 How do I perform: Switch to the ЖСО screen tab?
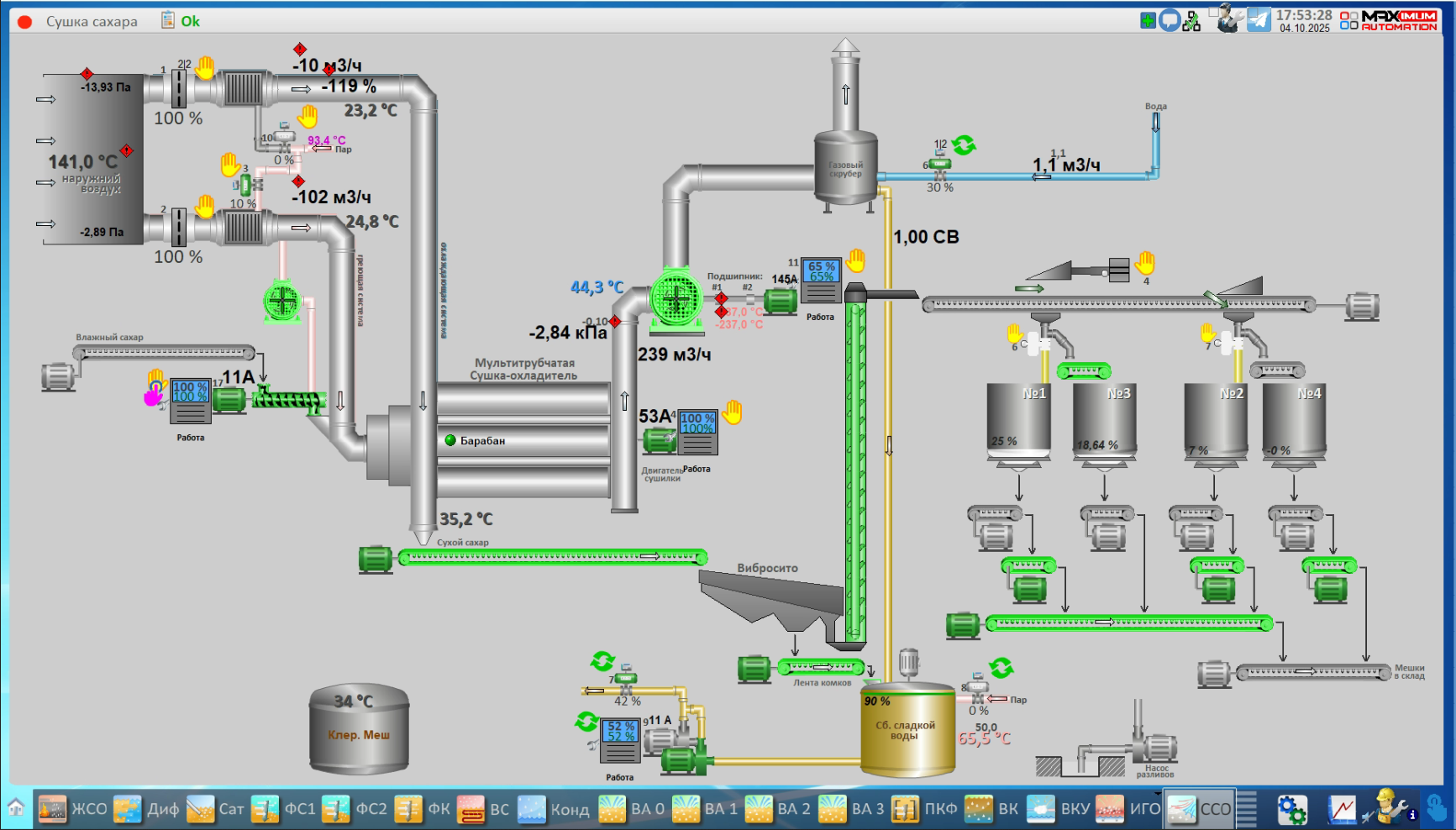(x=73, y=809)
